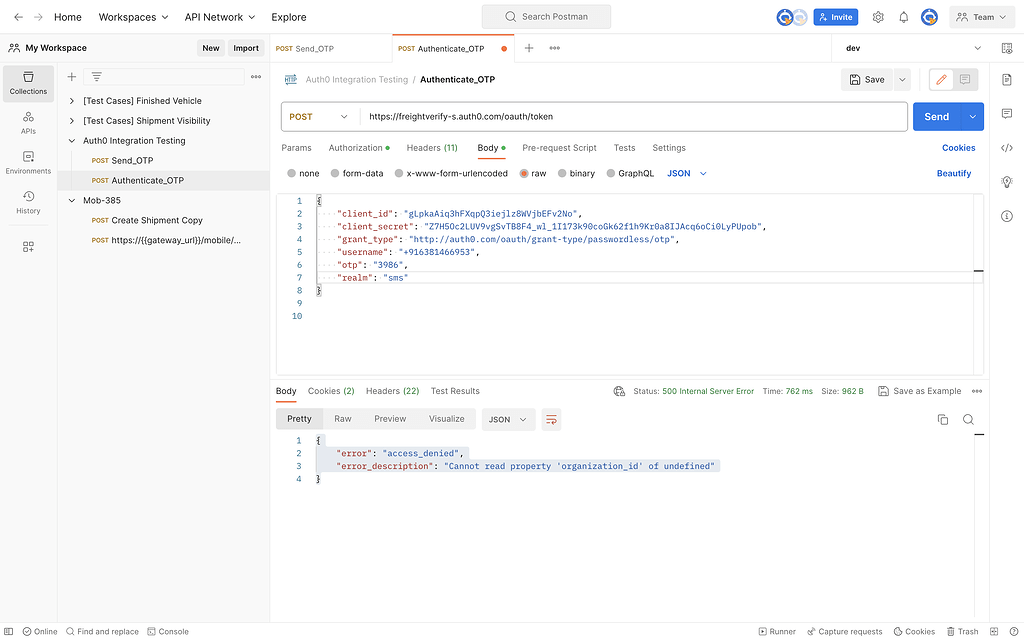Viewport: 1024px width, 640px height.
Task: Open the Collections icon in the left sidebar
Action: [x=28, y=83]
